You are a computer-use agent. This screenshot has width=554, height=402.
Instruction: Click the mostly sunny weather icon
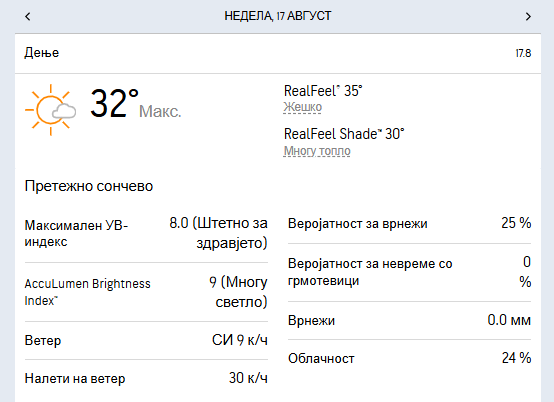(51, 110)
